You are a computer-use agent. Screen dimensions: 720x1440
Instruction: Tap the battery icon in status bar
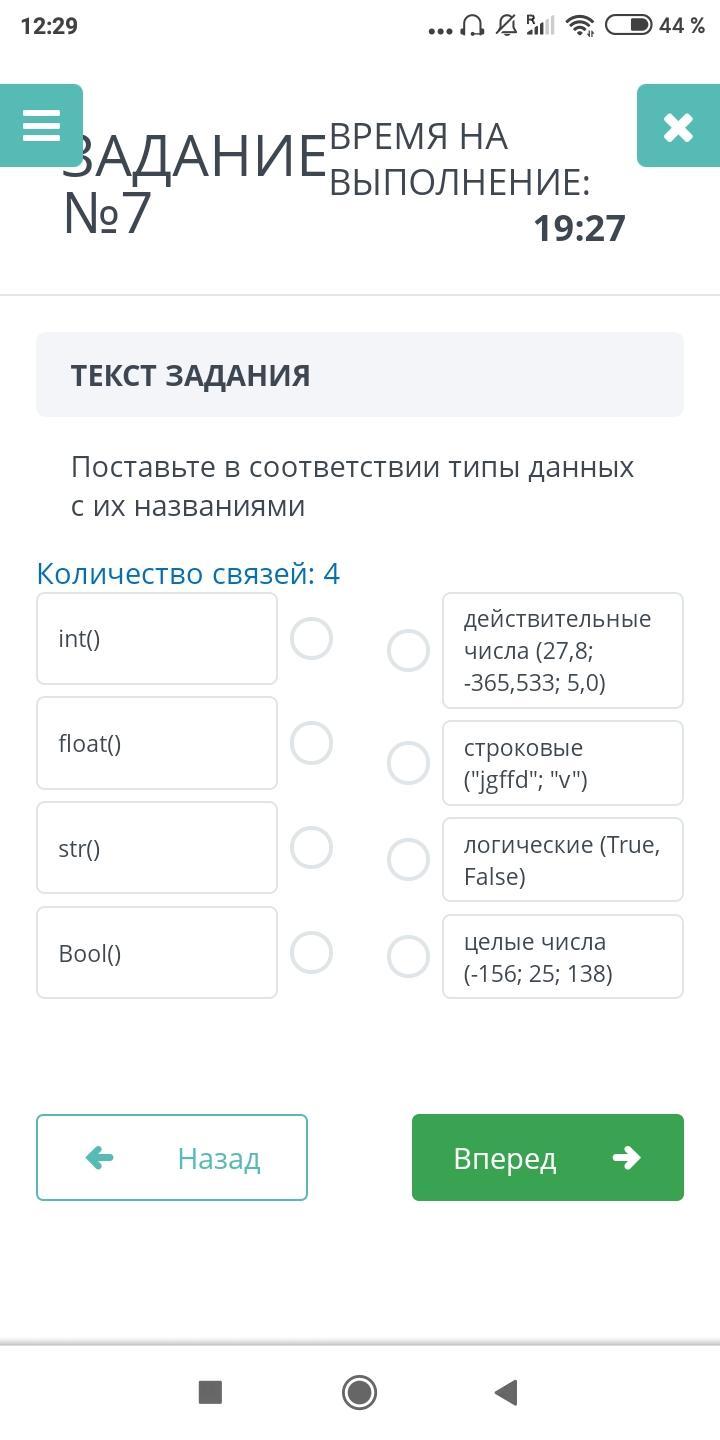click(629, 25)
